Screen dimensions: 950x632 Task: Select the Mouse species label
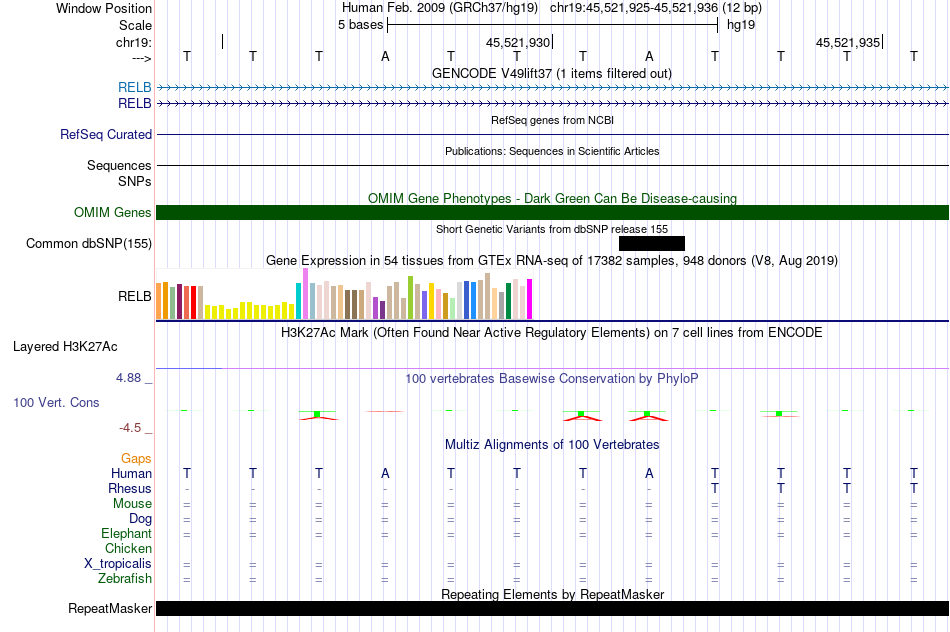click(132, 504)
